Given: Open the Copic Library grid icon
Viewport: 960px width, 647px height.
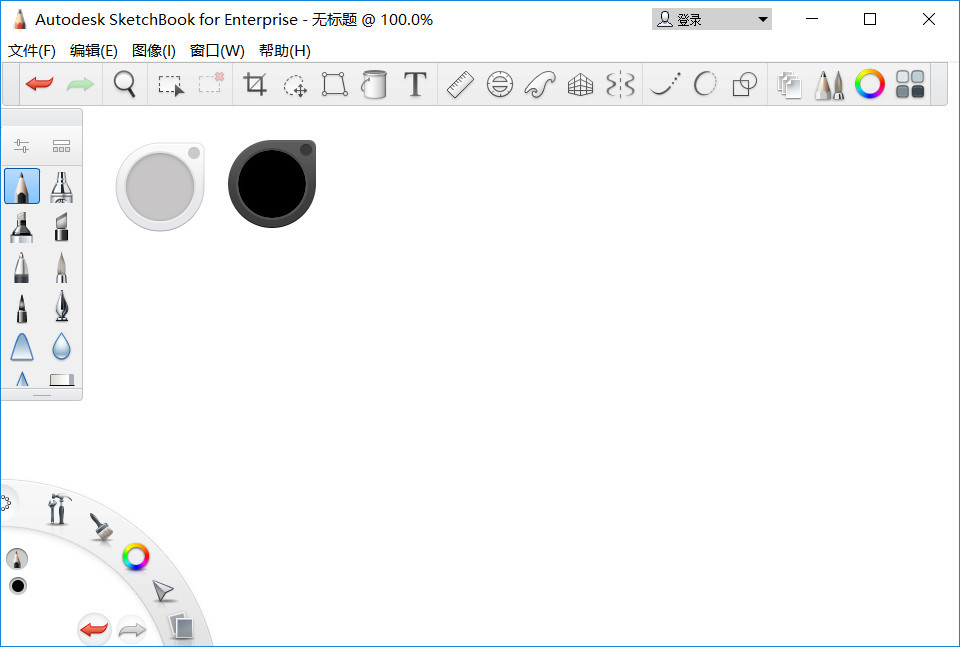Looking at the screenshot, I should 910,84.
